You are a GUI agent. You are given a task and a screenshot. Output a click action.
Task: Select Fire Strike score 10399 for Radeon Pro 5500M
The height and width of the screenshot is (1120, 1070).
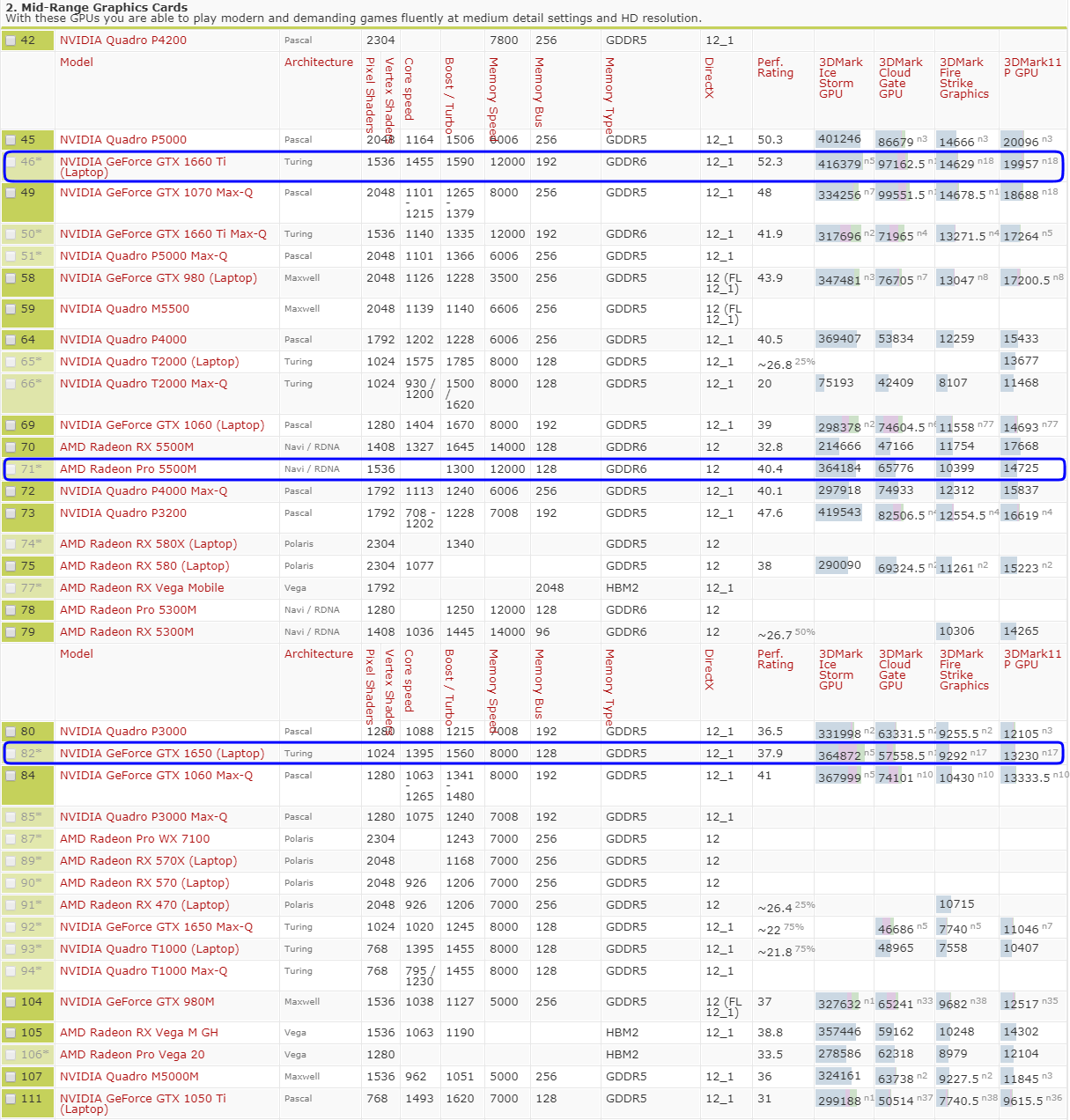coord(956,469)
